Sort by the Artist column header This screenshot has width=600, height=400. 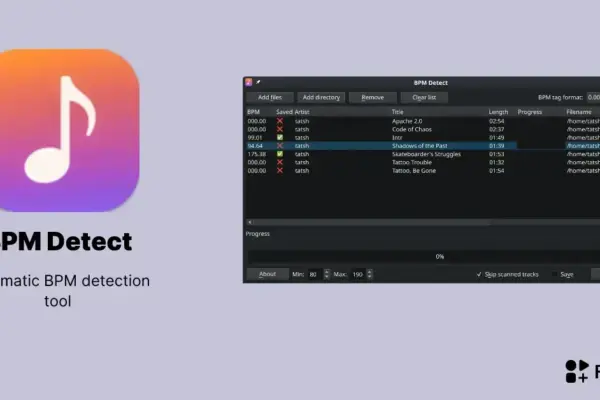pyautogui.click(x=302, y=112)
